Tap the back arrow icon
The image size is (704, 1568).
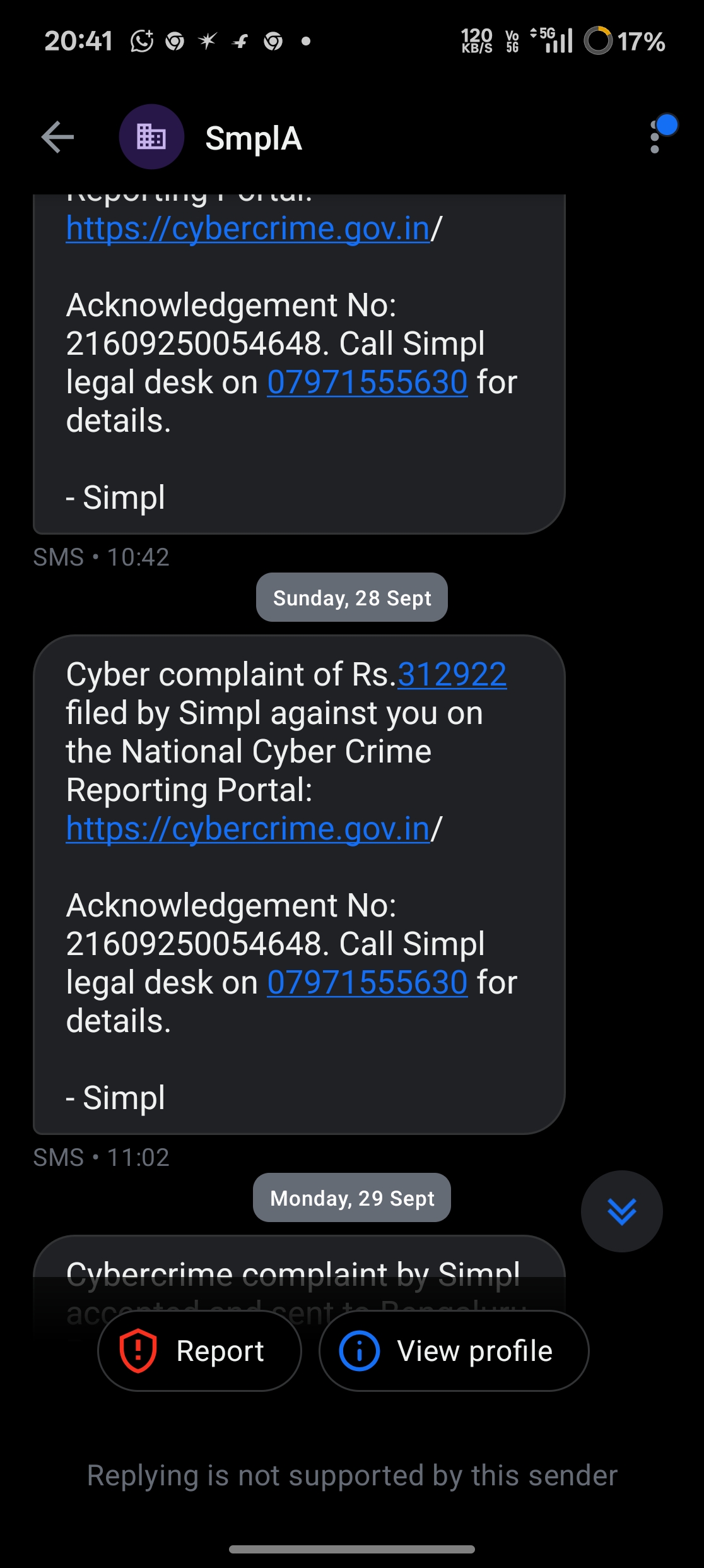57,137
